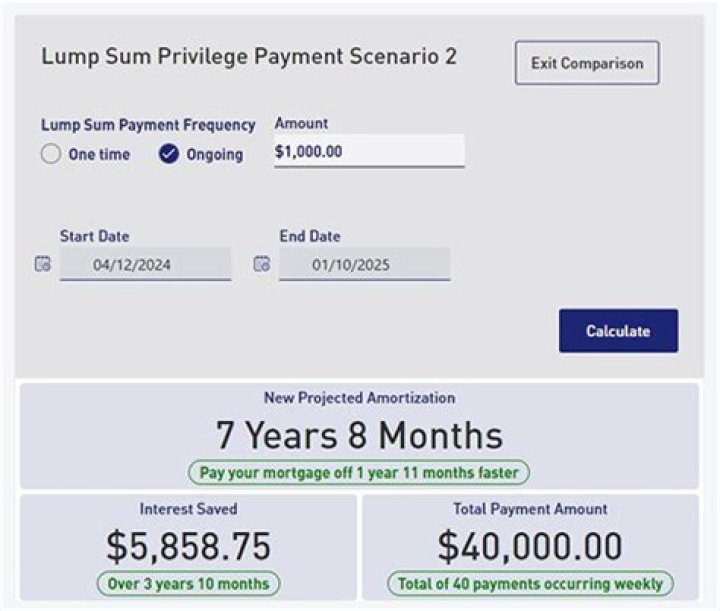The height and width of the screenshot is (611, 720).
Task: Click the 7 Years 8 Months amortization value
Action: point(359,436)
